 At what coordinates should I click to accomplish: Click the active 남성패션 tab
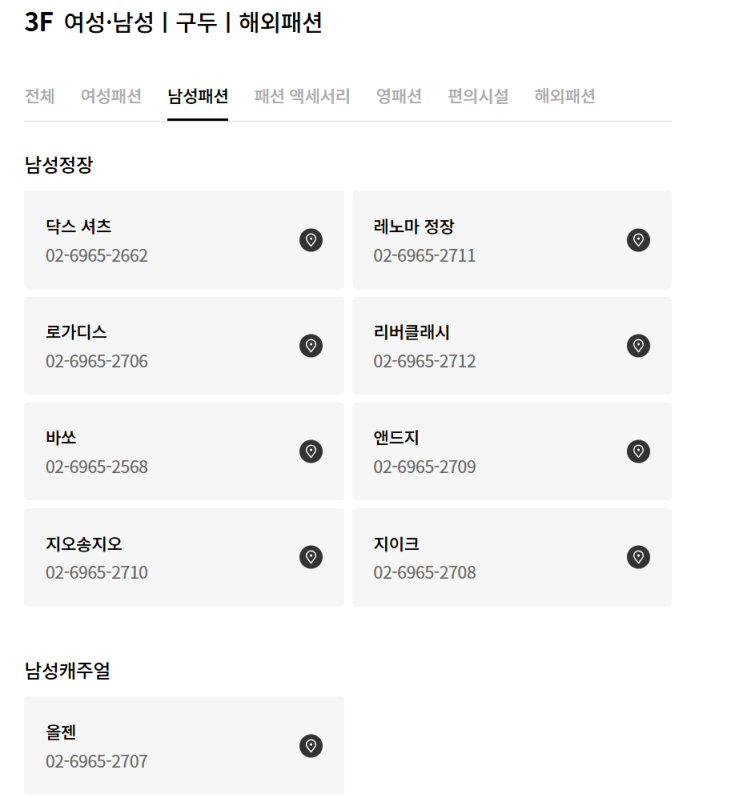(197, 96)
